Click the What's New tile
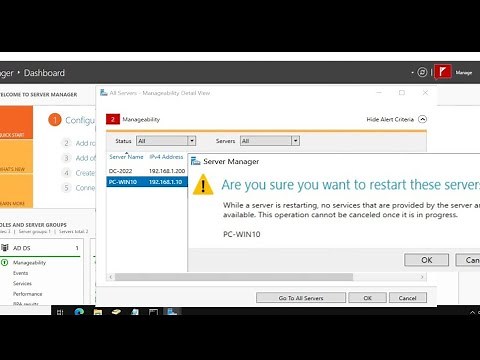Image resolution: width=480 pixels, height=360 pixels. [16, 156]
